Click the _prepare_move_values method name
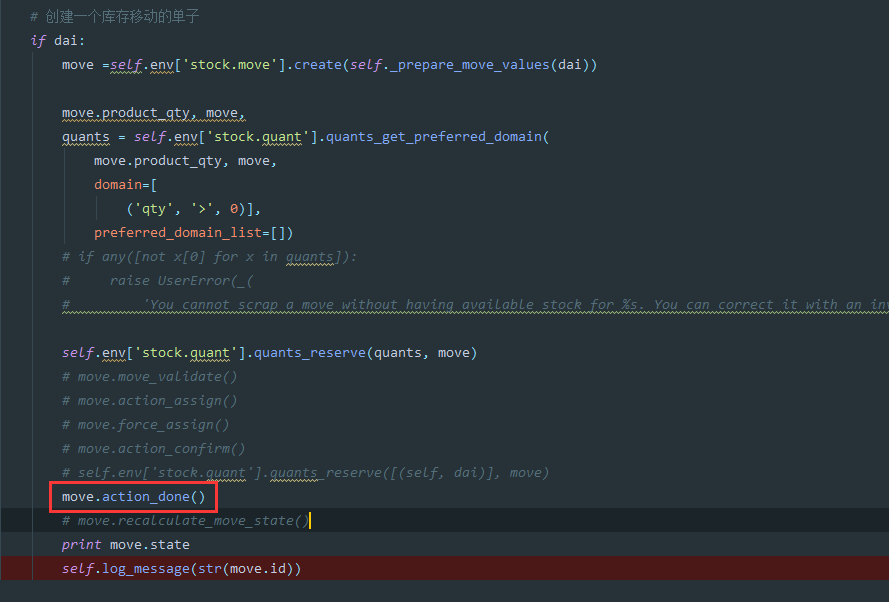 click(469, 65)
